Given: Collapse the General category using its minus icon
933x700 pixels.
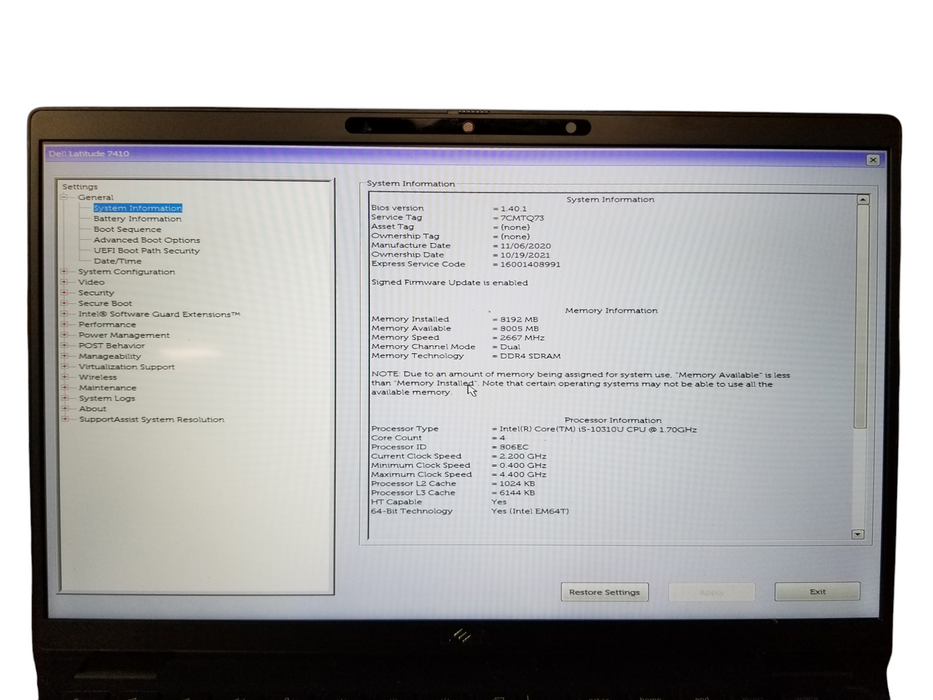Looking at the screenshot, I should tap(62, 197).
